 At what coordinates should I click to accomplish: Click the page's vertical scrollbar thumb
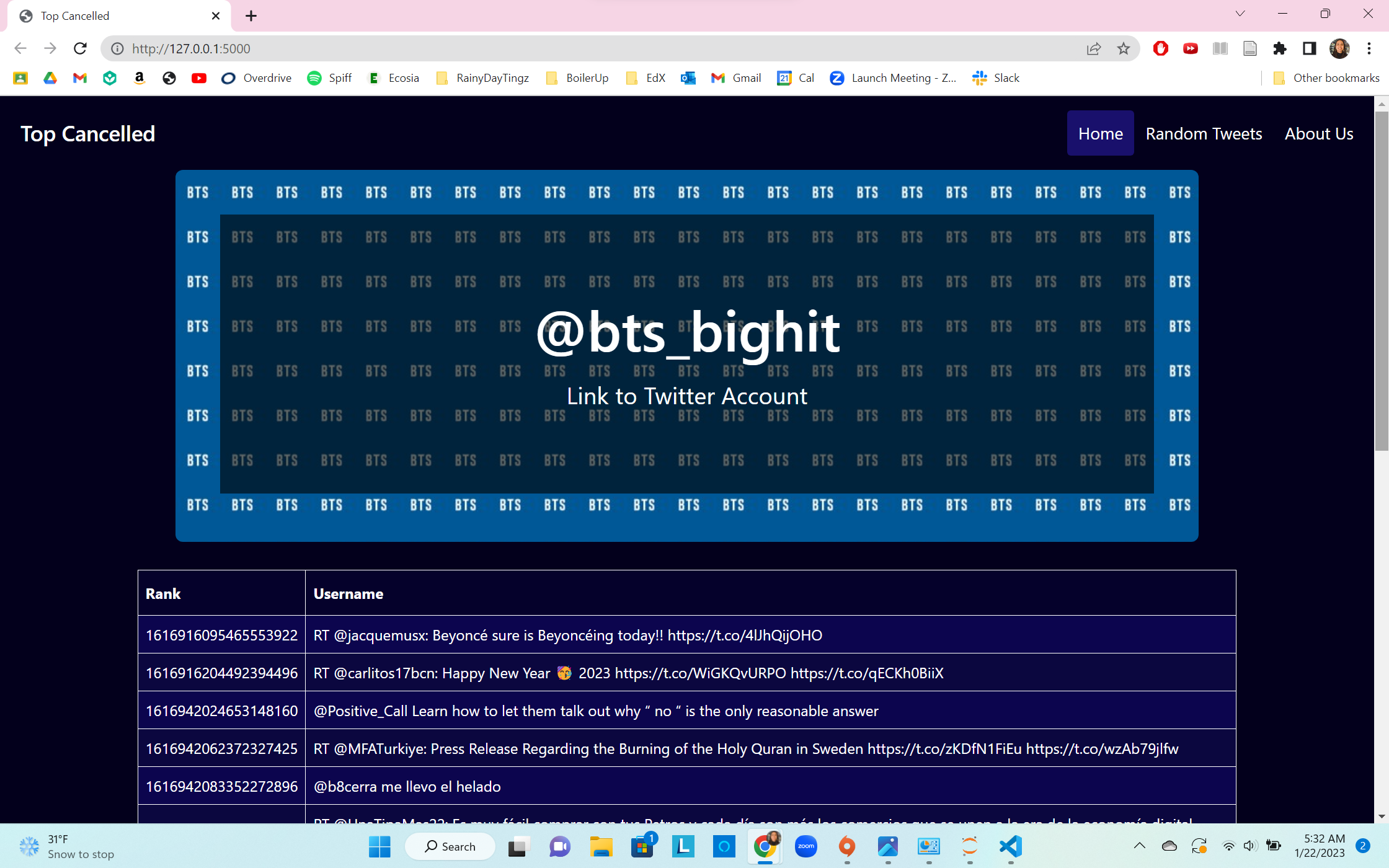click(1381, 279)
